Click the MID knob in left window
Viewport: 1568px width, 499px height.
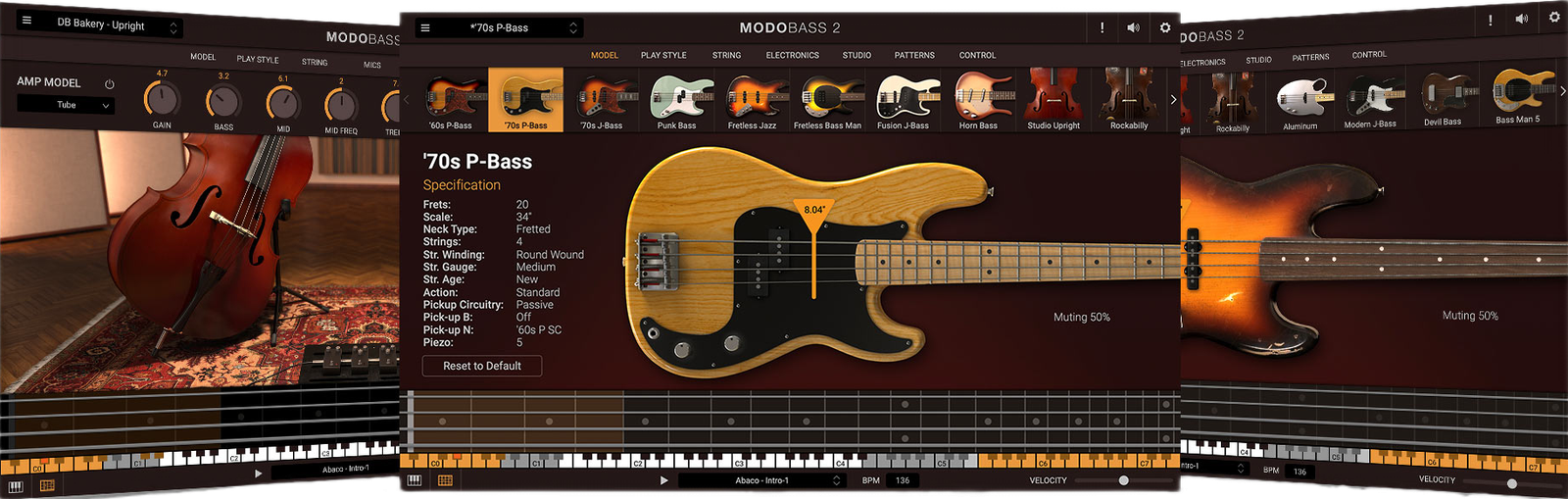coord(283,104)
